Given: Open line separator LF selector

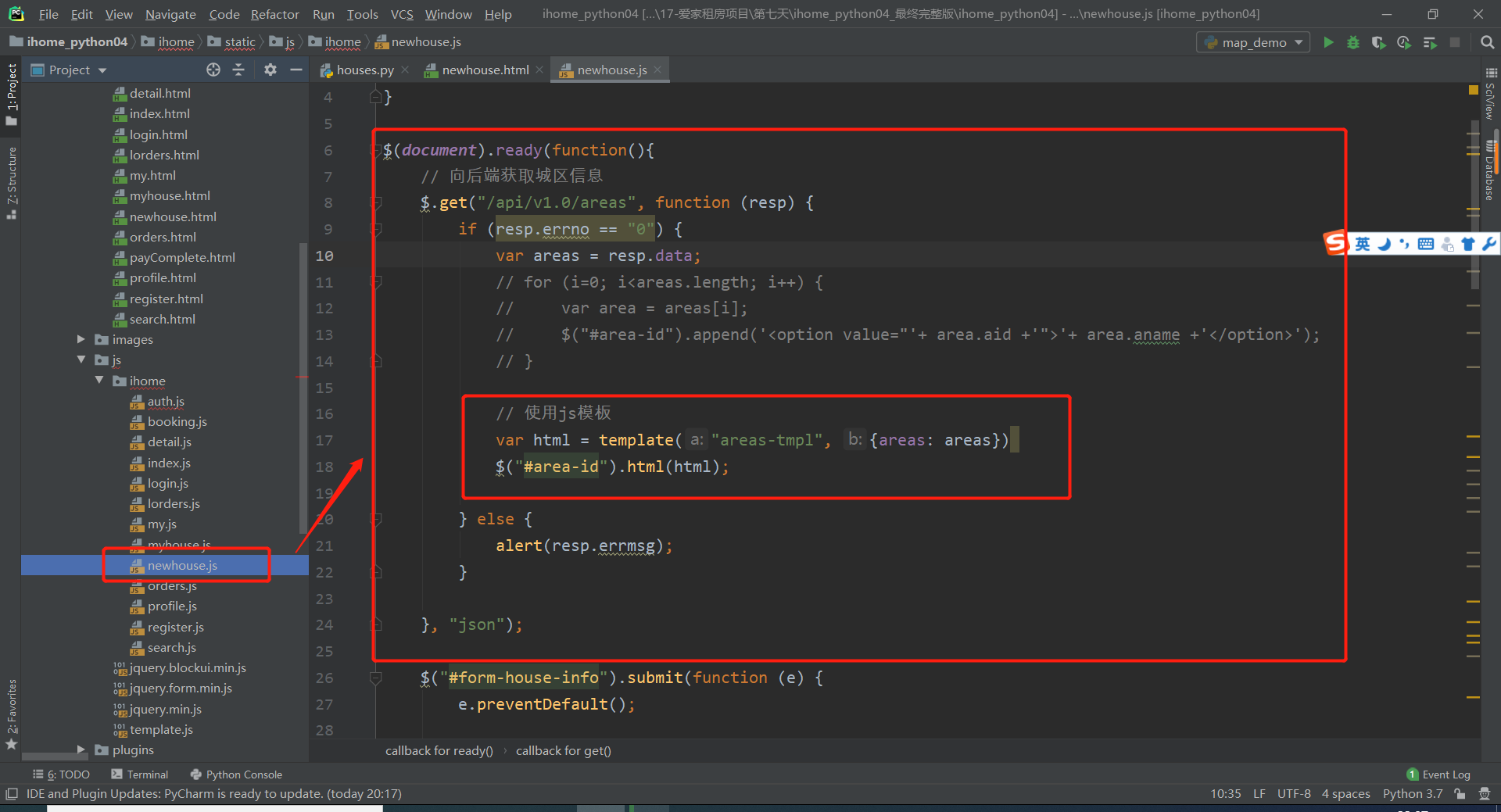Looking at the screenshot, I should click(x=1259, y=794).
